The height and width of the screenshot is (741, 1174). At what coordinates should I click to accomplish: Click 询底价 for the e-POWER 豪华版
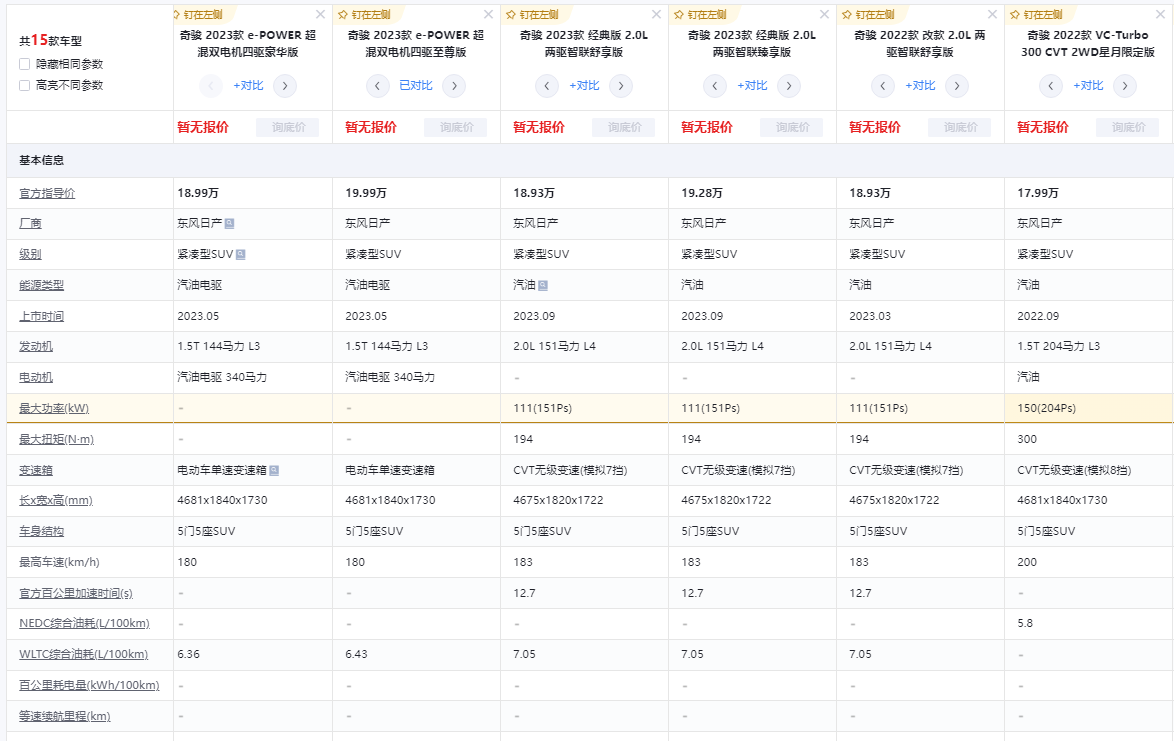coord(288,127)
